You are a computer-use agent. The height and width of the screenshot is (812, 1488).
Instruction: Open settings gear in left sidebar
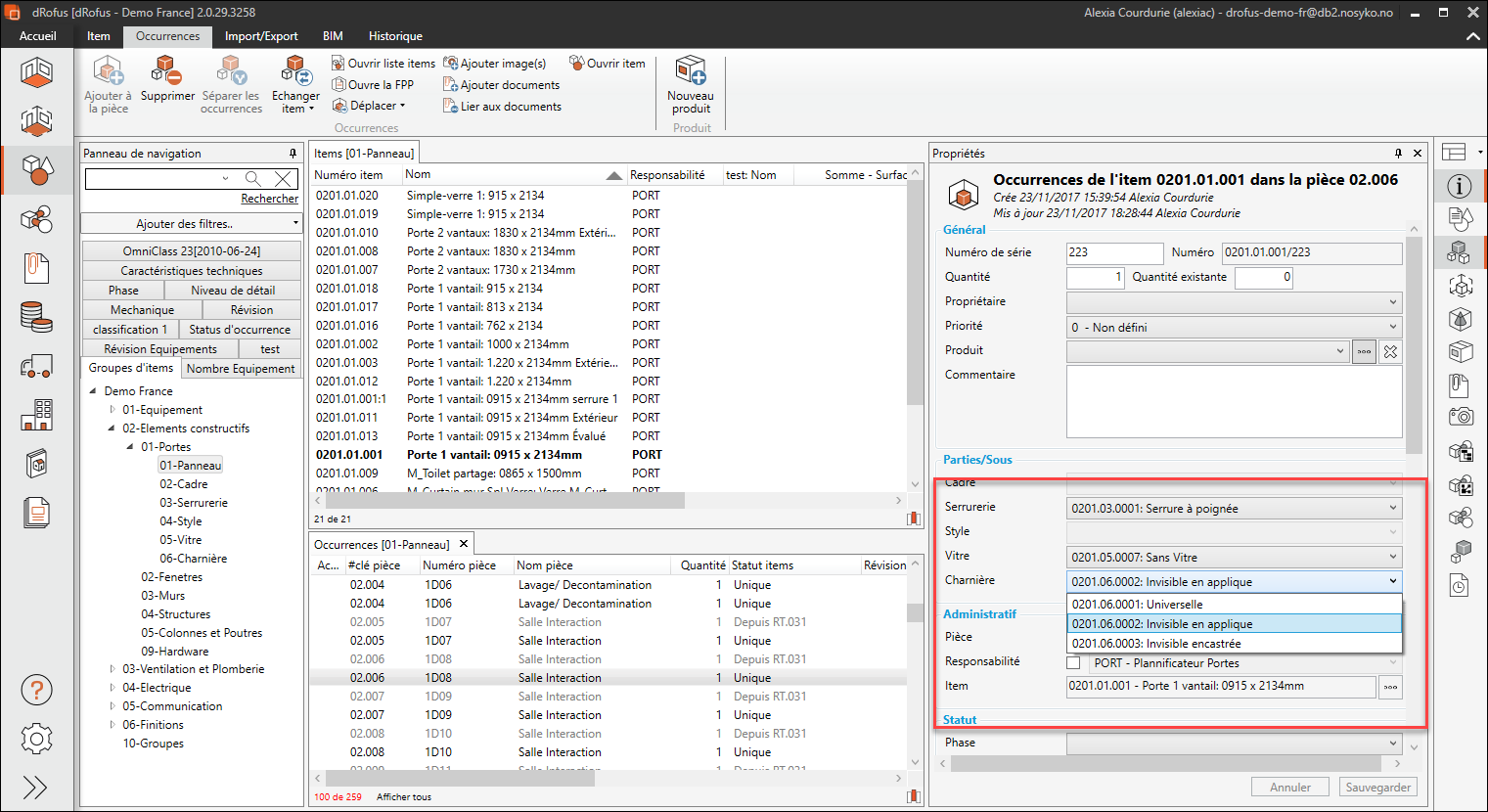click(x=36, y=739)
